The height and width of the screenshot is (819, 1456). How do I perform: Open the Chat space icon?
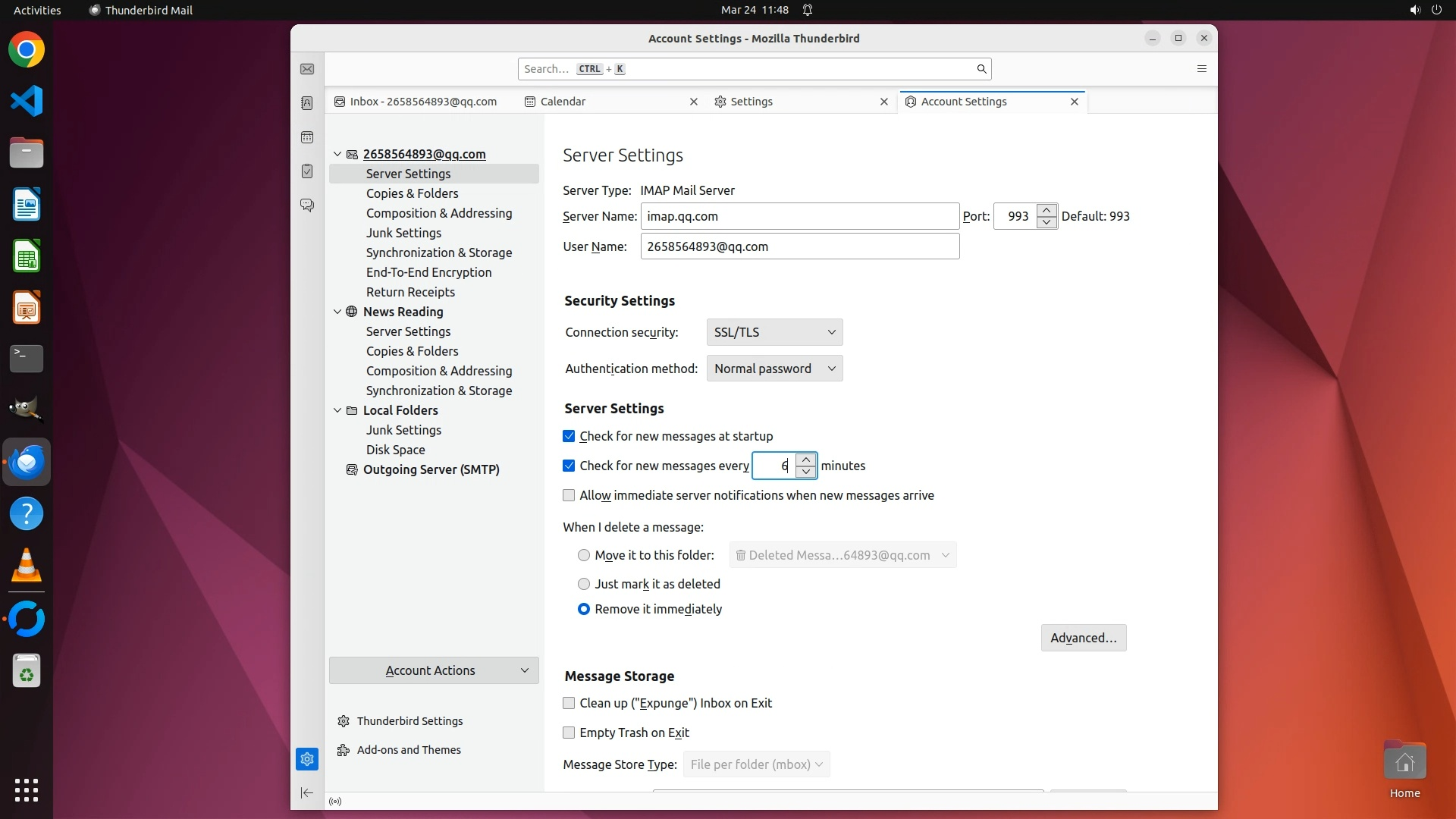click(307, 206)
